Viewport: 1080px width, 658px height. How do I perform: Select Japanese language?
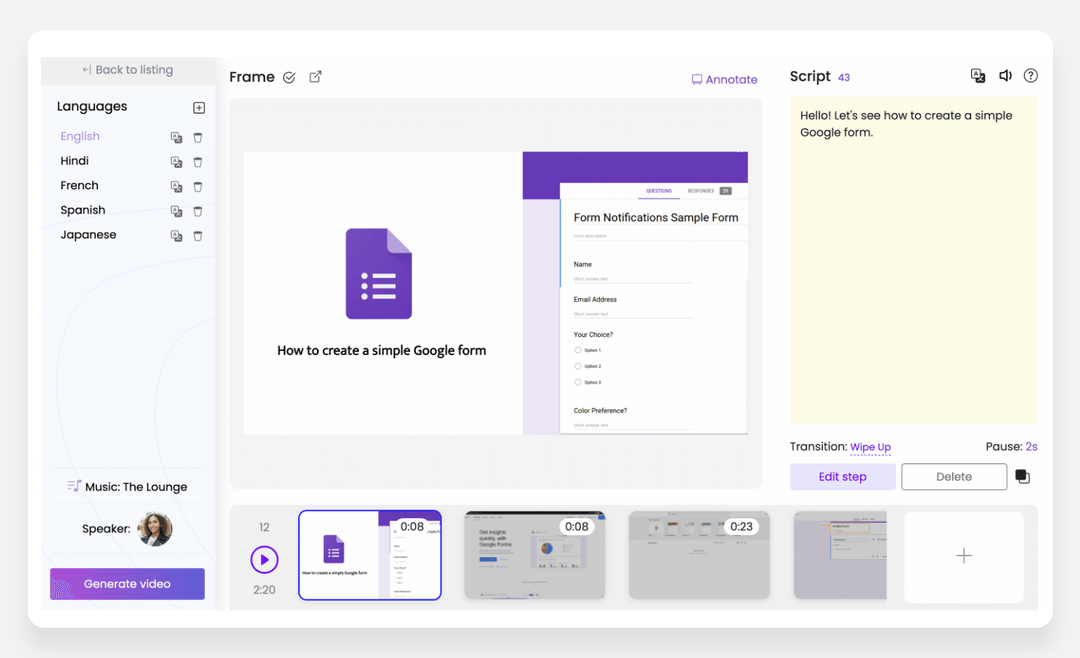pyautogui.click(x=88, y=234)
